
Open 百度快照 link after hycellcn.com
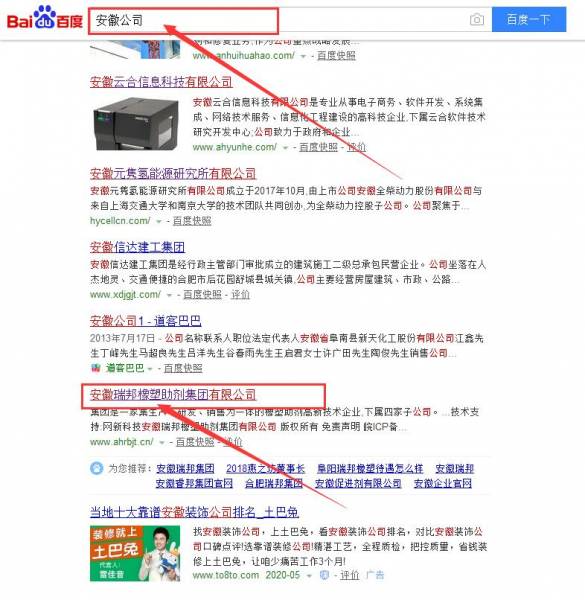(x=192, y=221)
